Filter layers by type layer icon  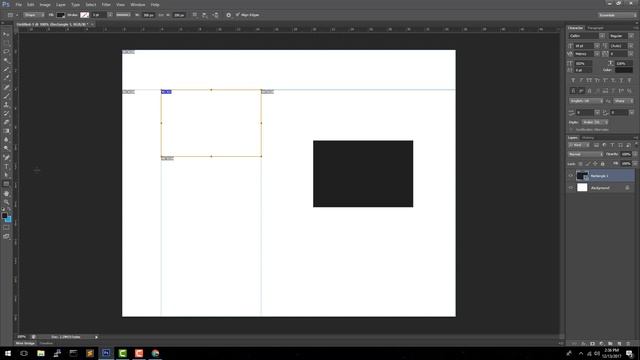[612, 145]
